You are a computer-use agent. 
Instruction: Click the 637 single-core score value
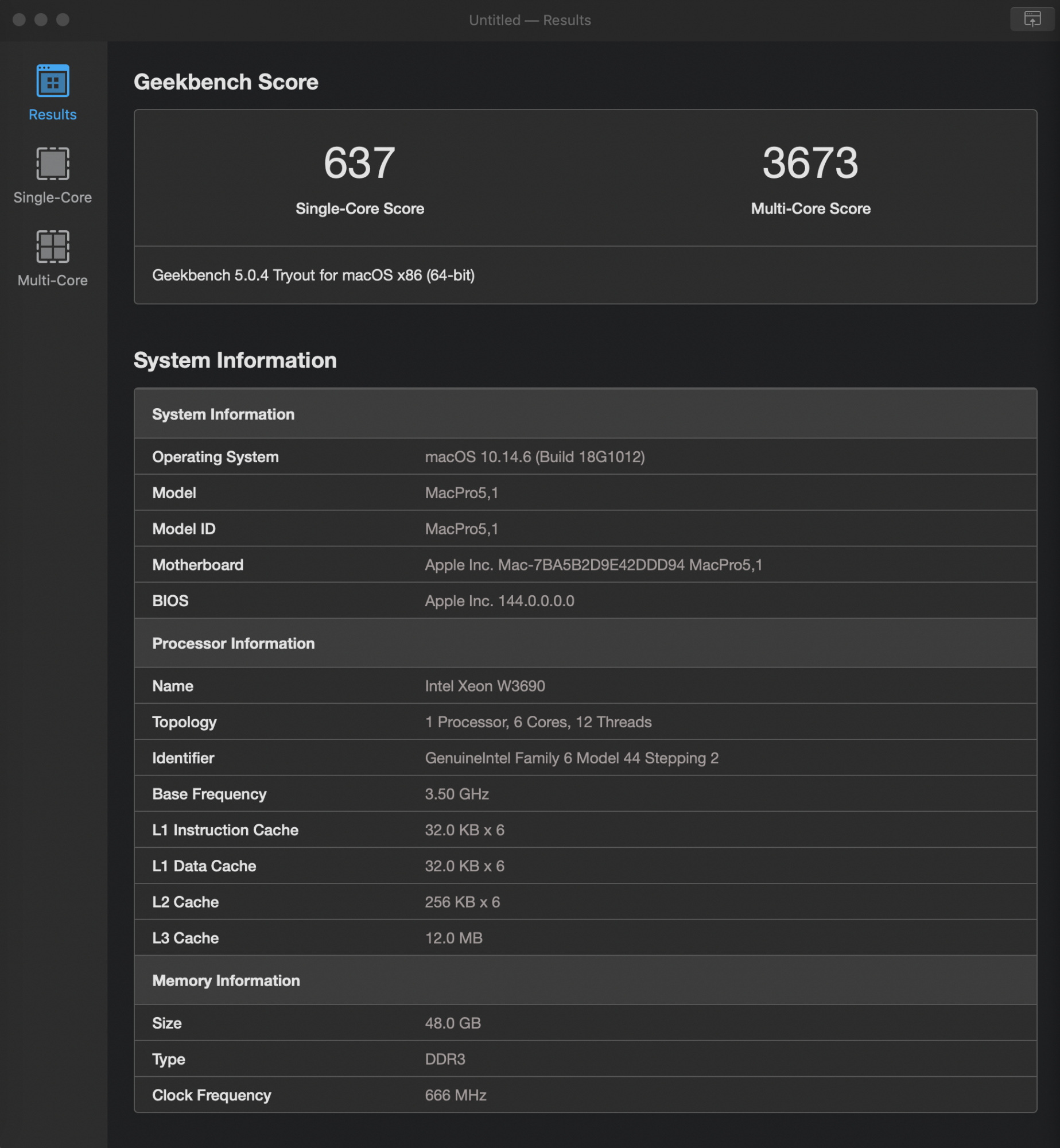click(359, 162)
